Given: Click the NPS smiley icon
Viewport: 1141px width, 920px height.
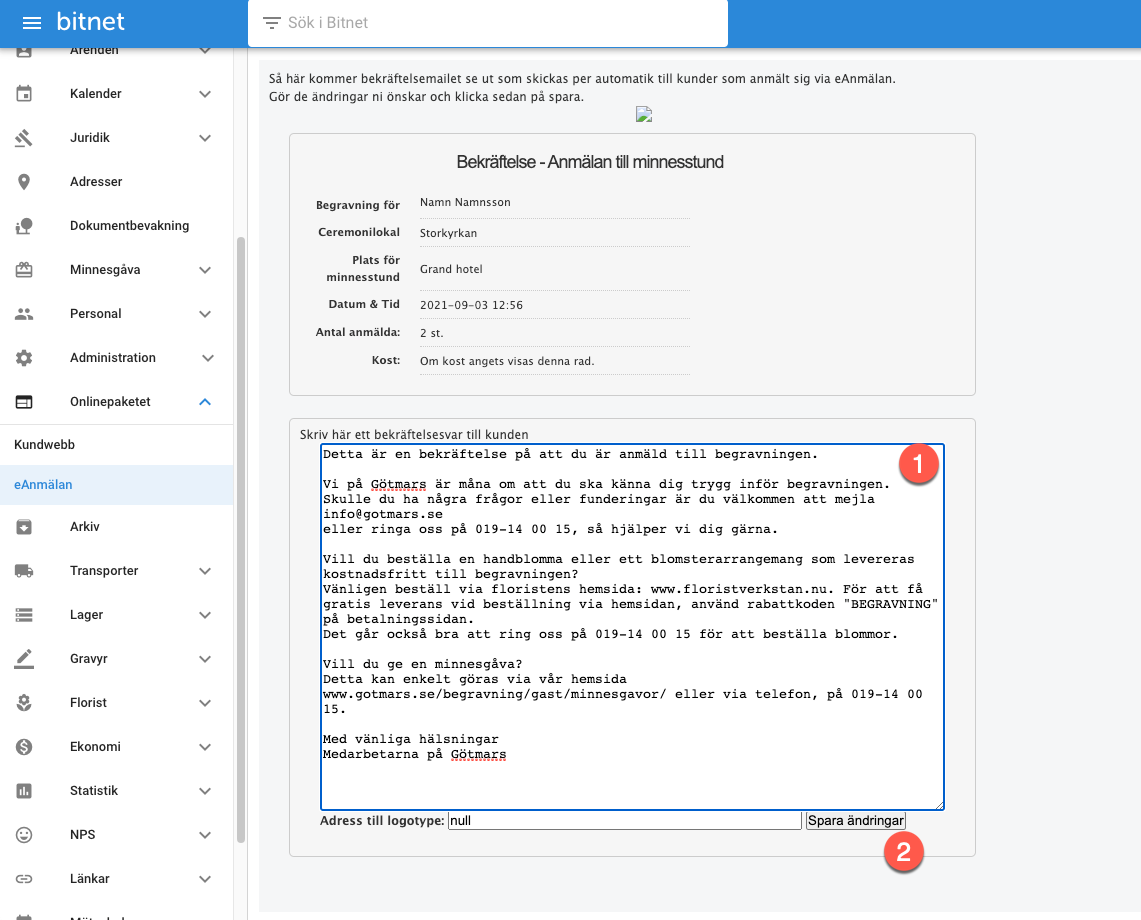Looking at the screenshot, I should (24, 835).
